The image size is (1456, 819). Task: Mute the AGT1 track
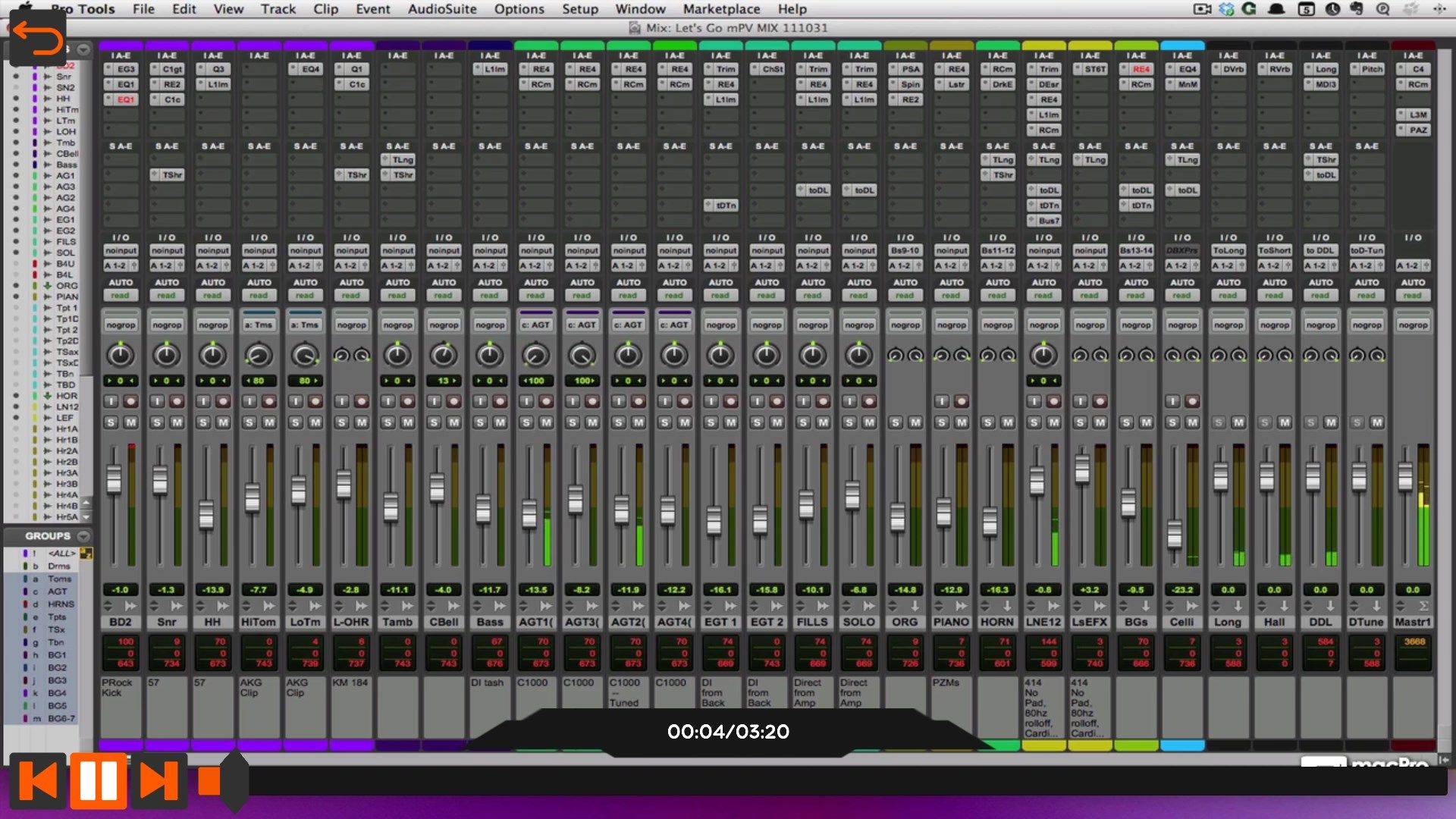(546, 422)
